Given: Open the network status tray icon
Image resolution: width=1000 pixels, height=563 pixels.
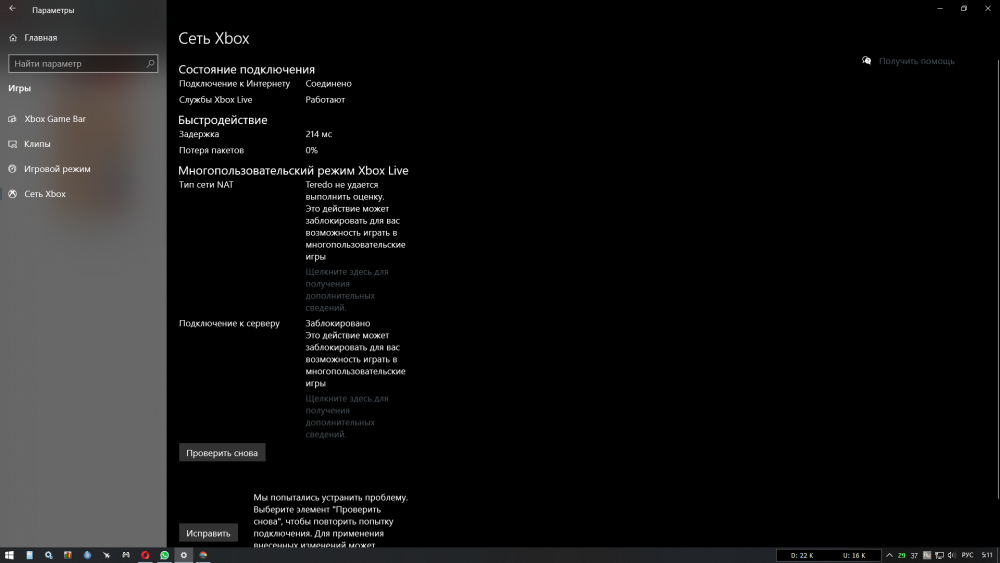Looking at the screenshot, I should click(939, 555).
